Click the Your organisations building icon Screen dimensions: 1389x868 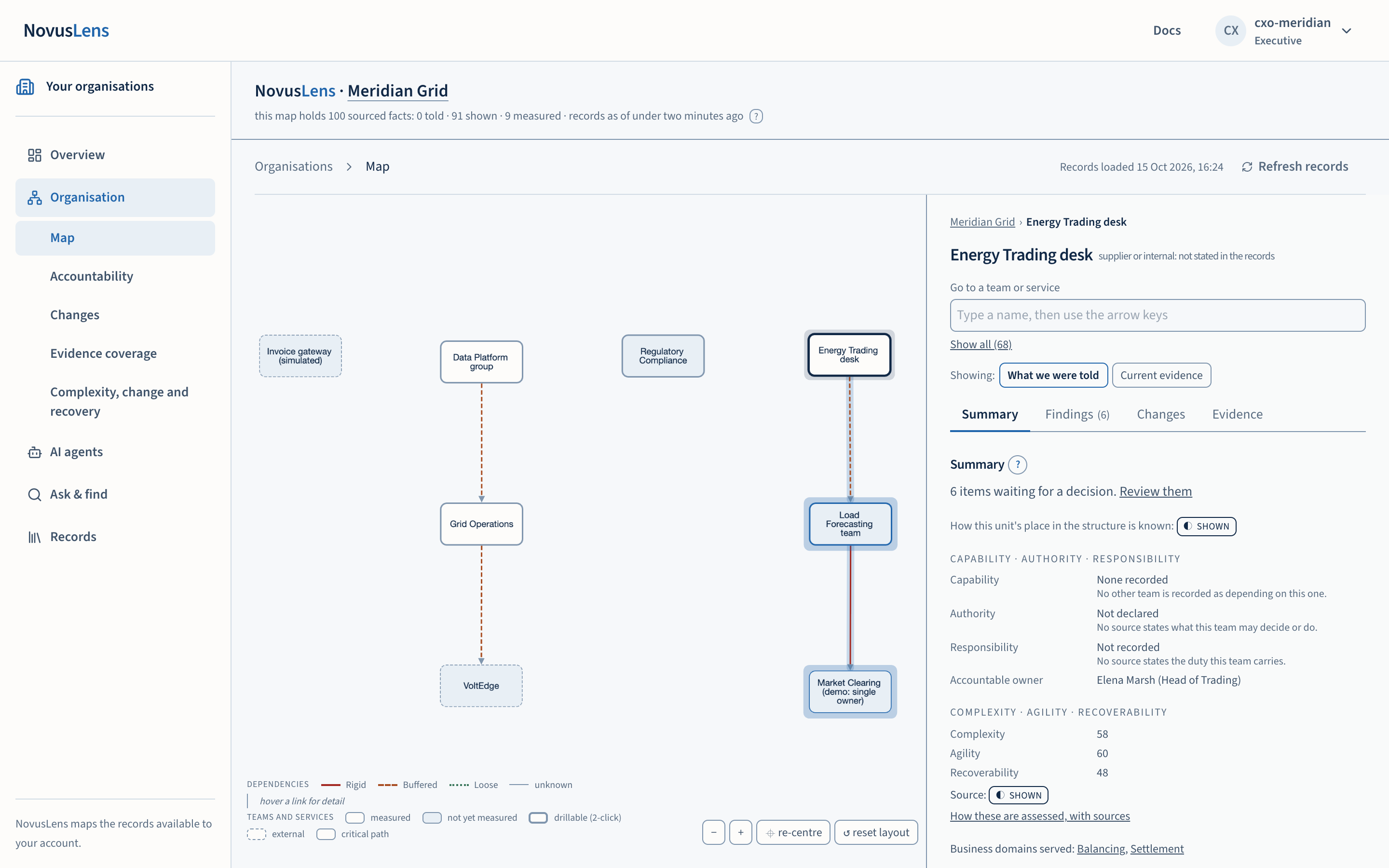(25, 87)
